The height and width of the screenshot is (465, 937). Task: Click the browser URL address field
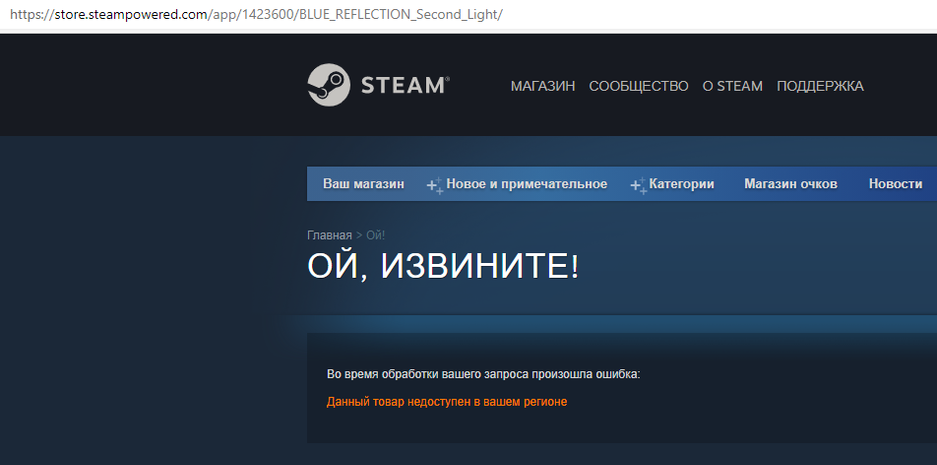468,14
